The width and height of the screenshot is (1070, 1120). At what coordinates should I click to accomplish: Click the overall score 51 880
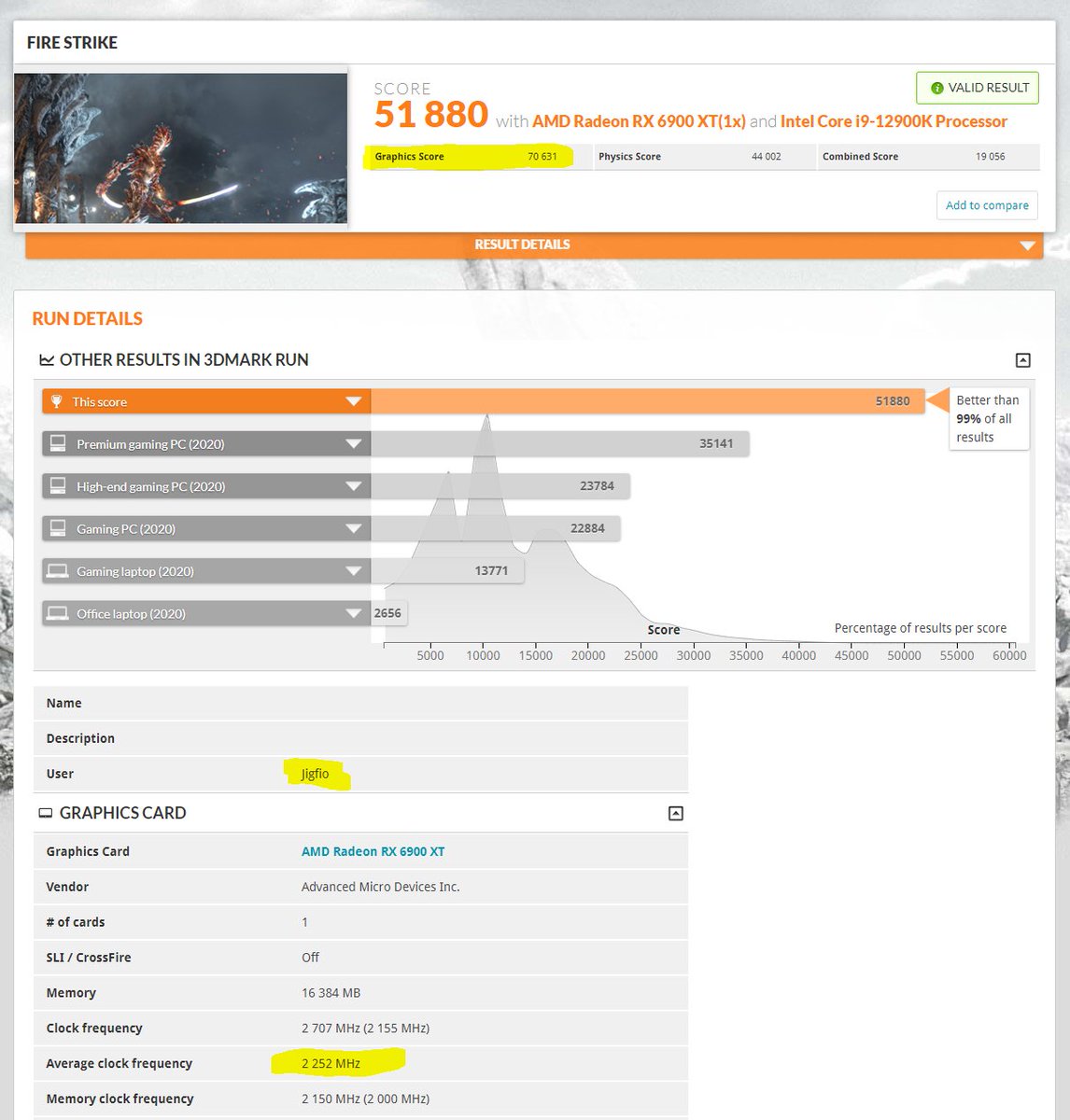(430, 115)
